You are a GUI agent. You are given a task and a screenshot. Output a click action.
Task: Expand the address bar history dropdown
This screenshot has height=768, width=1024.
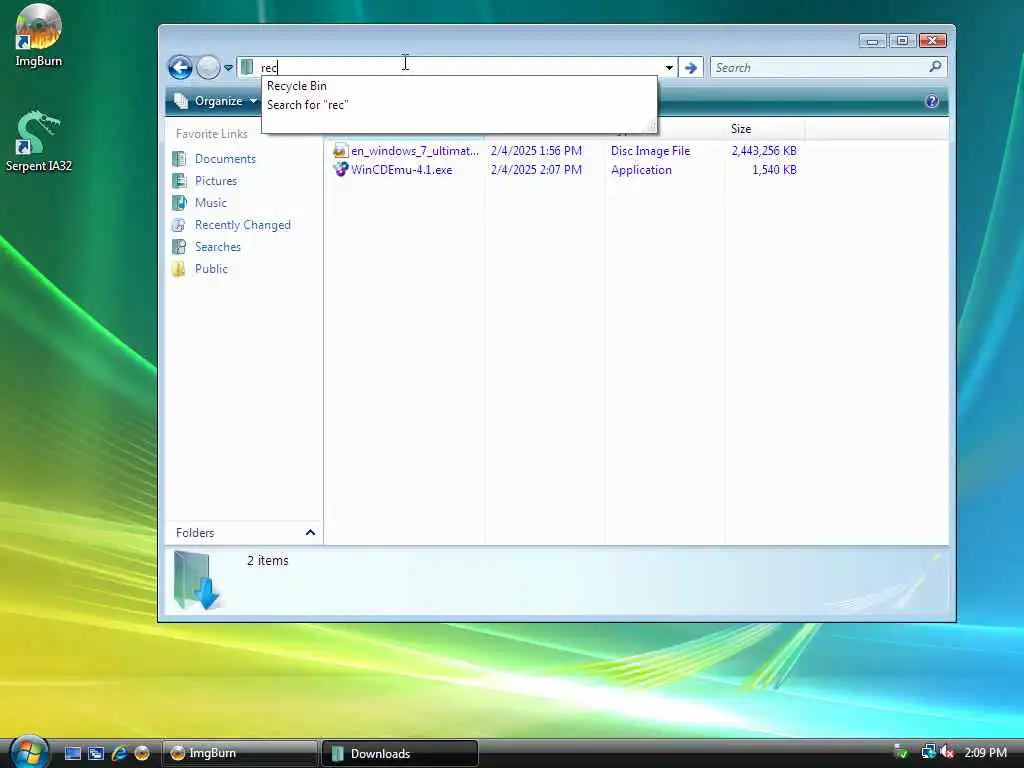point(669,67)
